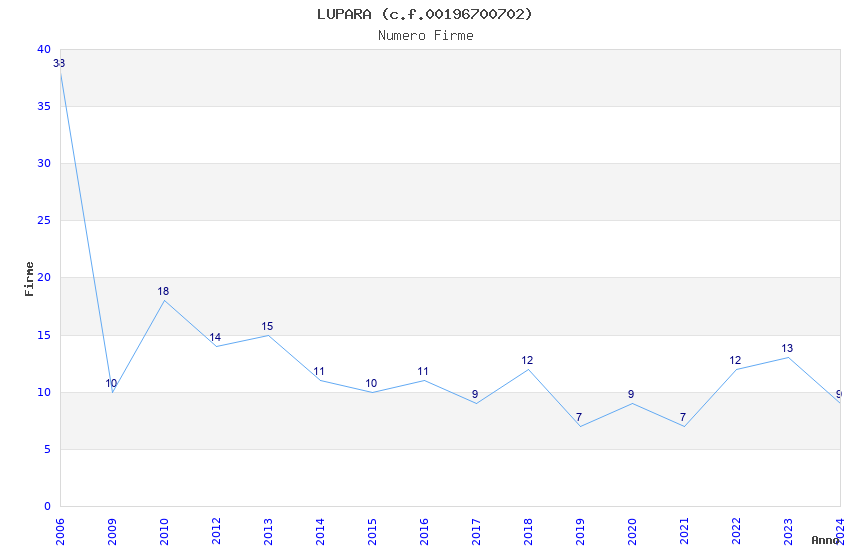
Task: Click x-axis year label 2020
Action: click(x=632, y=532)
